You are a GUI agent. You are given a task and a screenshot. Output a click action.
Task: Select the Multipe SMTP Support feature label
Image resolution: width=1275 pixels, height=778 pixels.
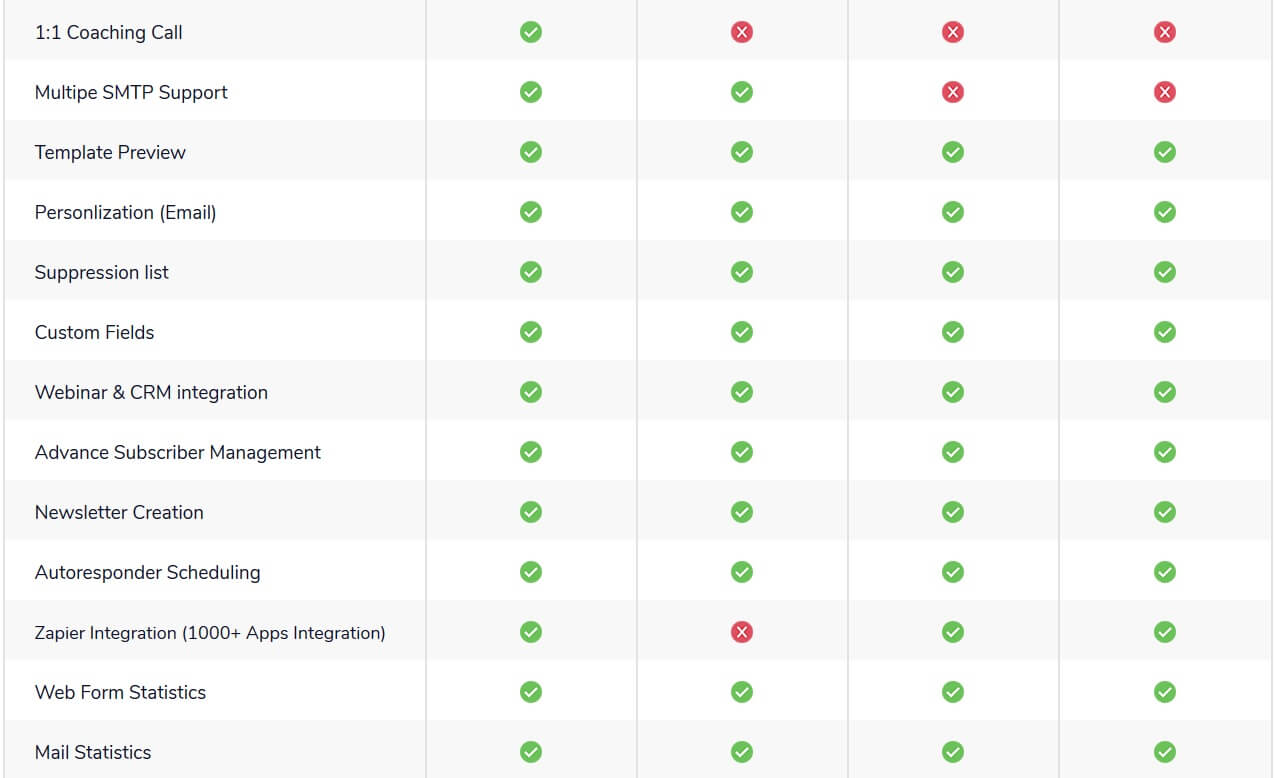click(x=131, y=92)
